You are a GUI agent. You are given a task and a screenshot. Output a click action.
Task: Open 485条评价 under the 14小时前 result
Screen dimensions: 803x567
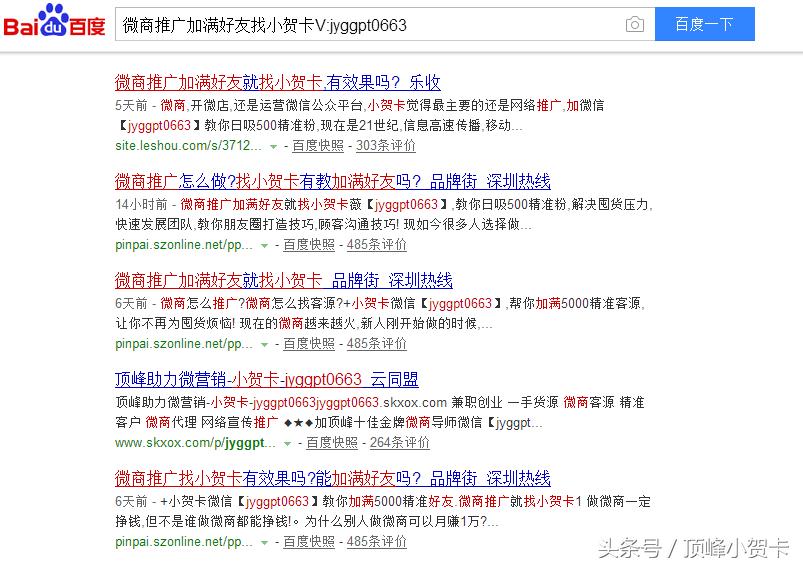(x=376, y=244)
